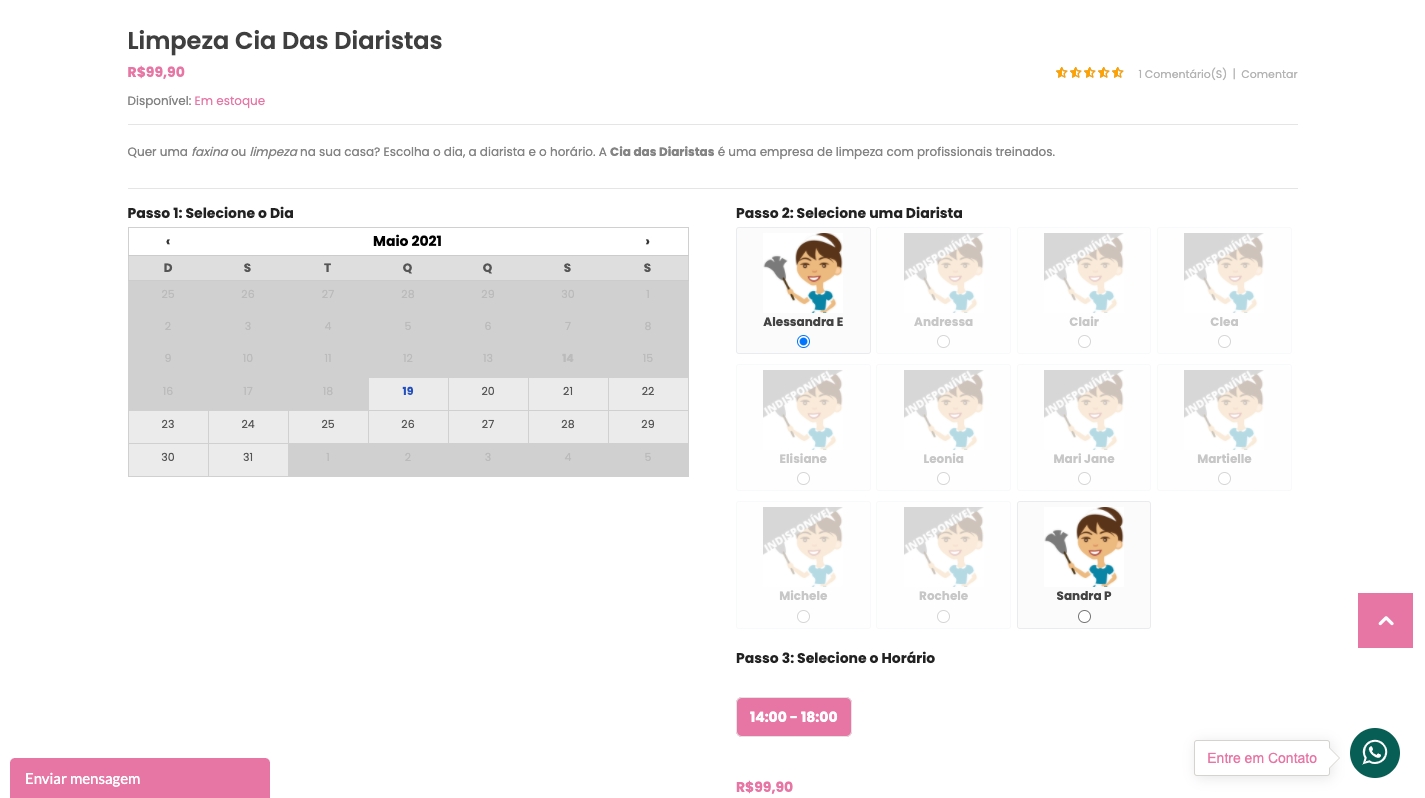Open the Enviar mensagem chat tab
This screenshot has width=1425, height=798.
[140, 778]
